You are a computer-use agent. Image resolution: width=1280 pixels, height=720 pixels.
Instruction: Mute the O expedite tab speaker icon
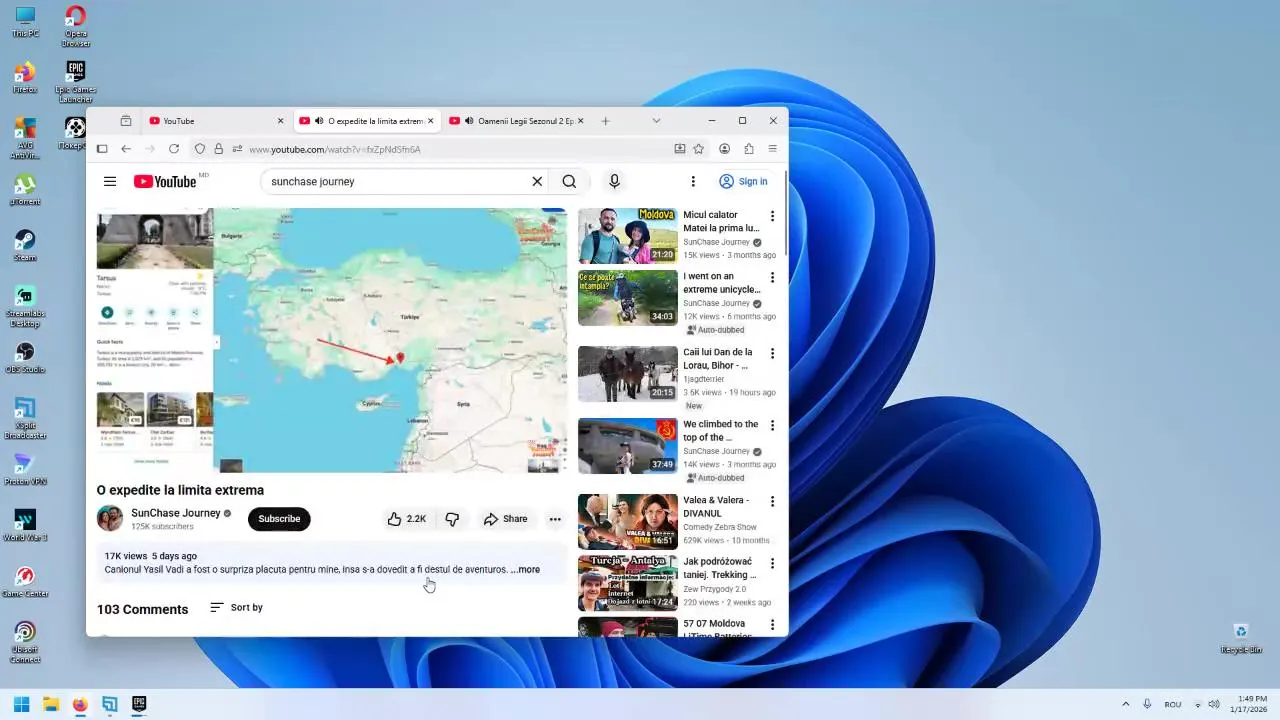click(319, 121)
